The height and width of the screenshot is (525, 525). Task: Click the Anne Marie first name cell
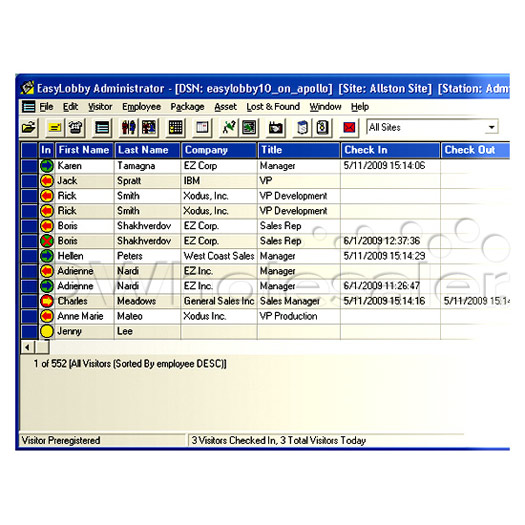pyautogui.click(x=84, y=316)
